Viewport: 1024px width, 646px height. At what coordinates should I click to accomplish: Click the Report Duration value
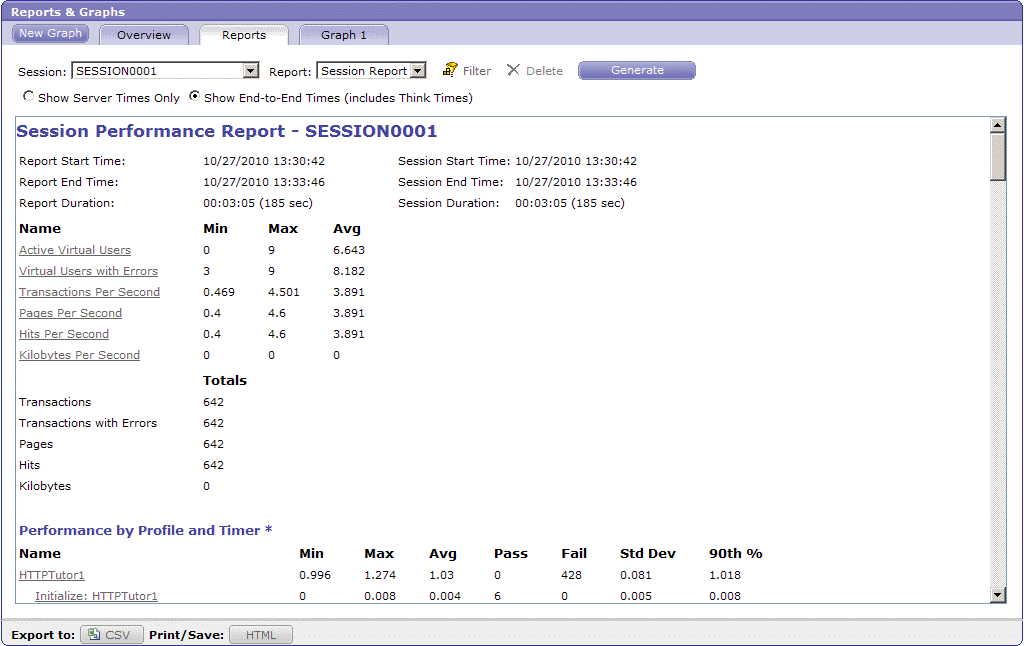[x=258, y=203]
